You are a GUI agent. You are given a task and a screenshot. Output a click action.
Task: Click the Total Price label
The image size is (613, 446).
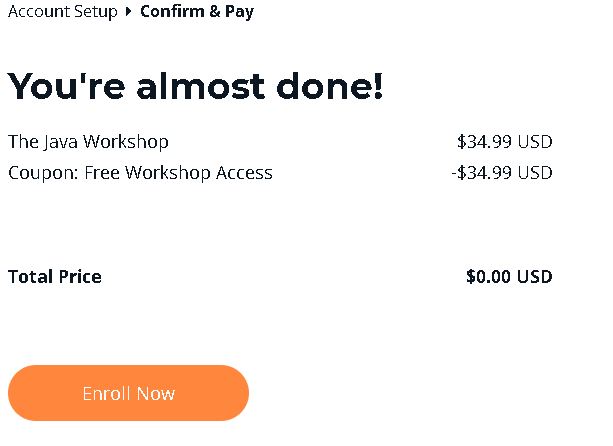coord(54,276)
